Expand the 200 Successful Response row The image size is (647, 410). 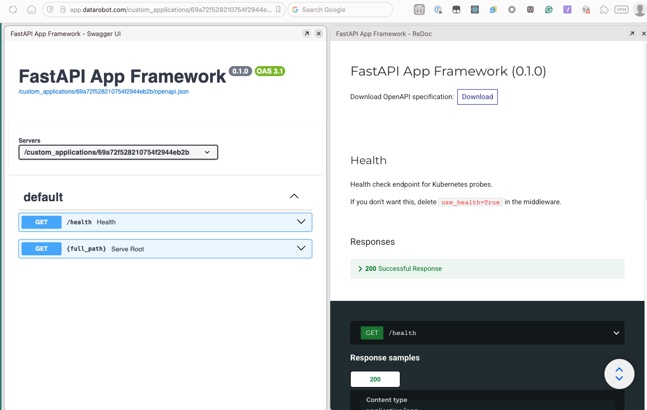coord(487,269)
